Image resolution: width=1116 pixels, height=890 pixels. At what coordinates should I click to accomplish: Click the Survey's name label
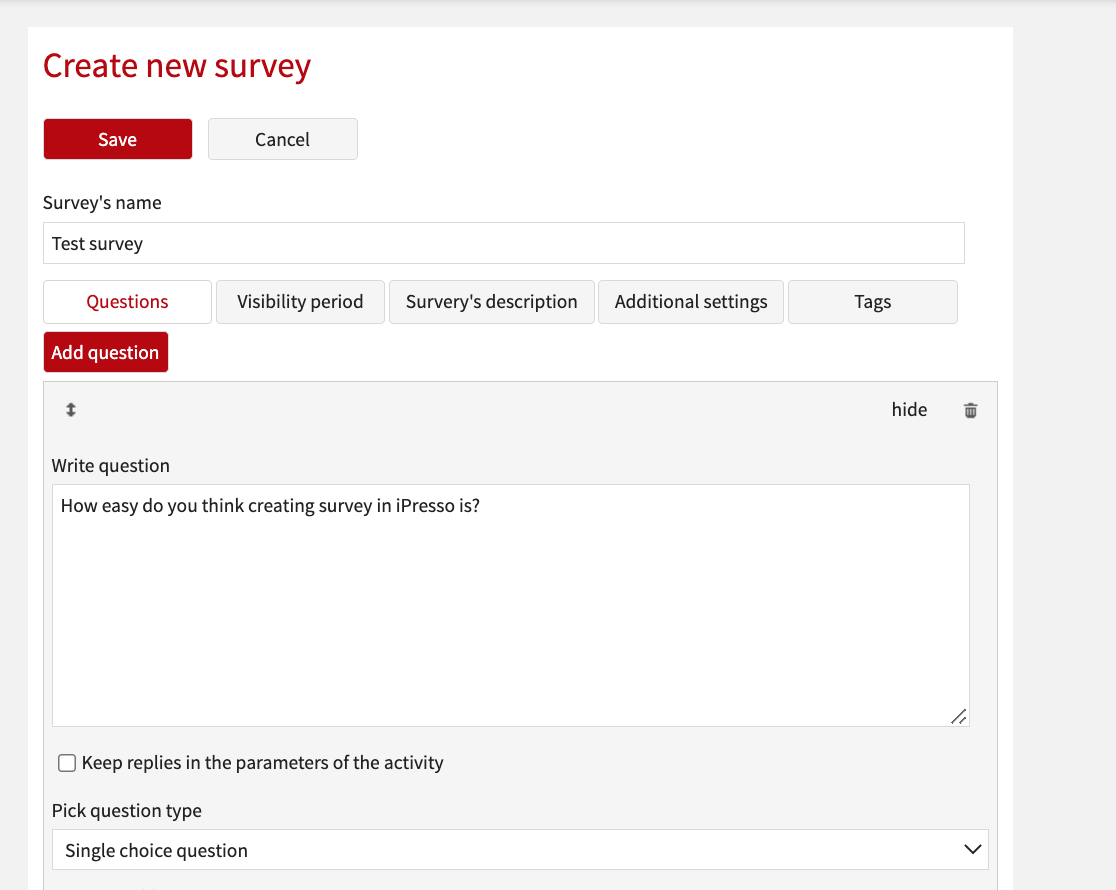pos(102,203)
